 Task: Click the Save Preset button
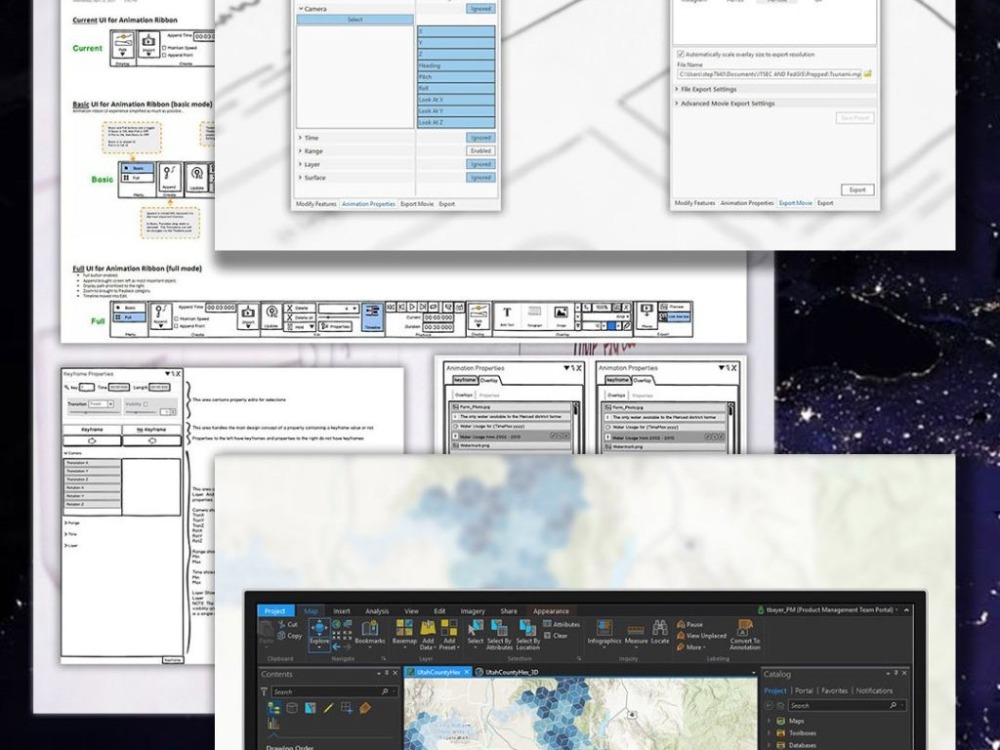(855, 118)
